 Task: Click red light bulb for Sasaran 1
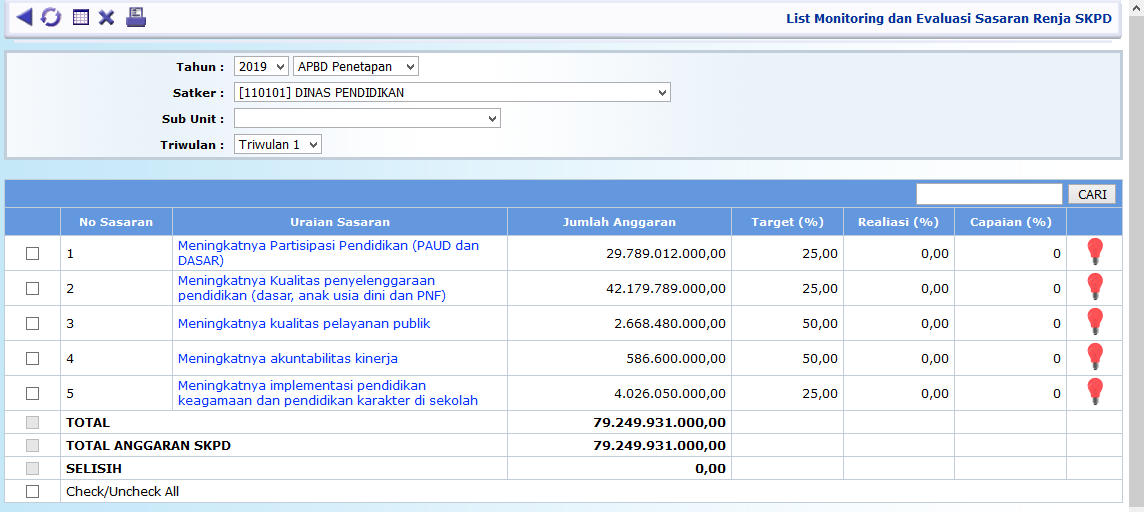(1095, 252)
